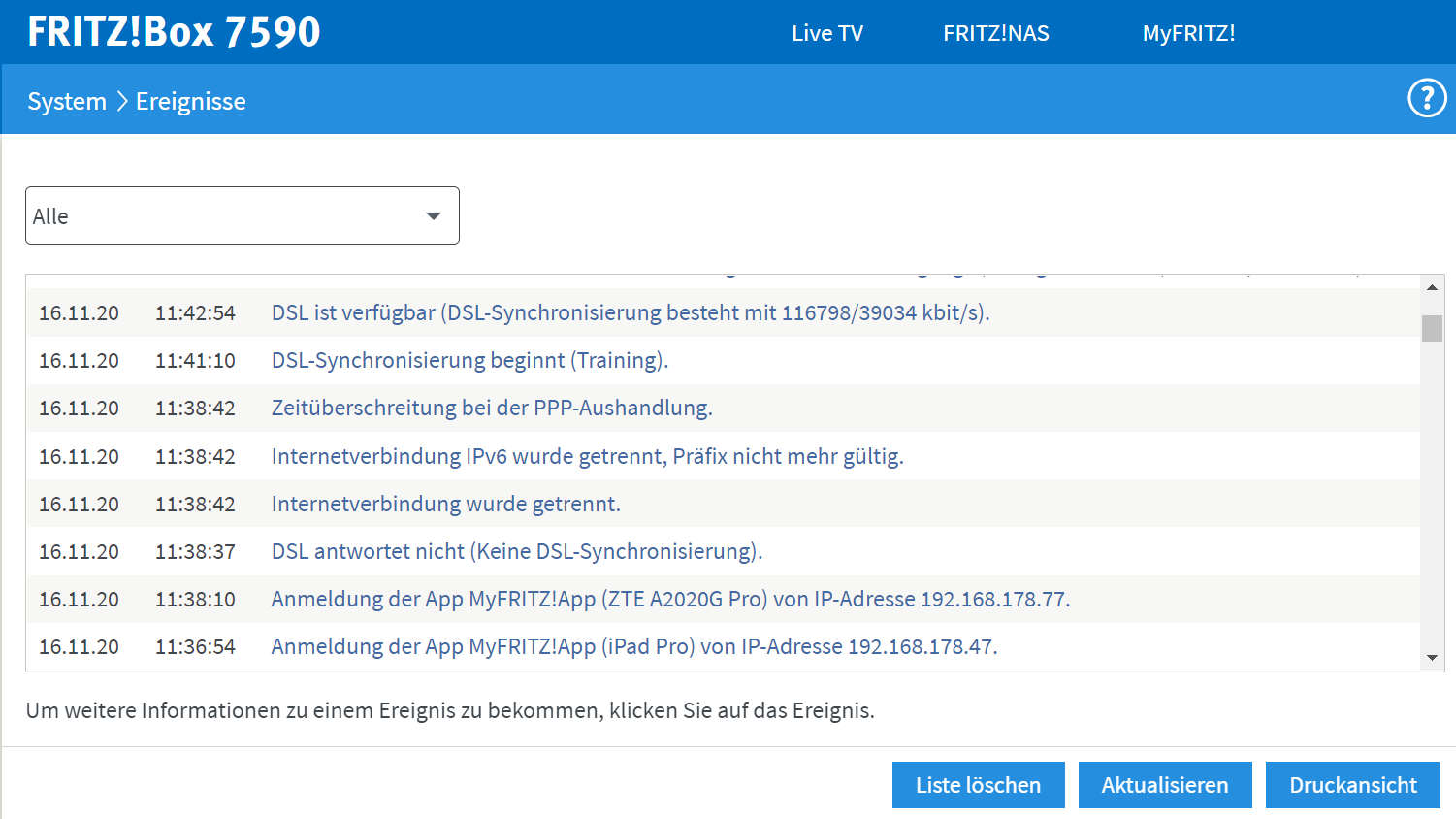Select the Internetverbindung wurde getrennt event
The width and height of the screenshot is (1456, 819).
point(445,503)
